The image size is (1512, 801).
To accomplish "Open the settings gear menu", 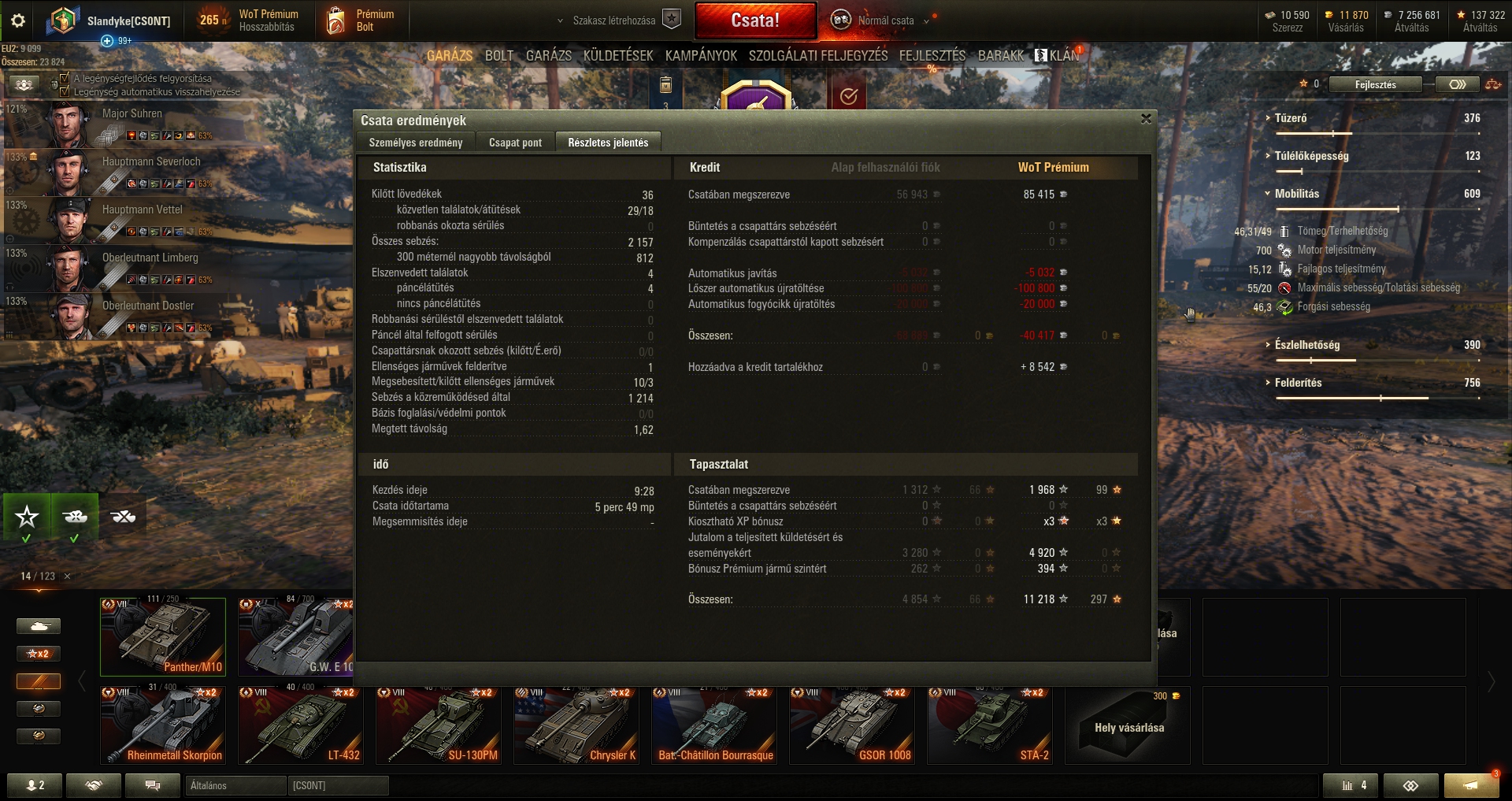I will pyautogui.click(x=17, y=20).
